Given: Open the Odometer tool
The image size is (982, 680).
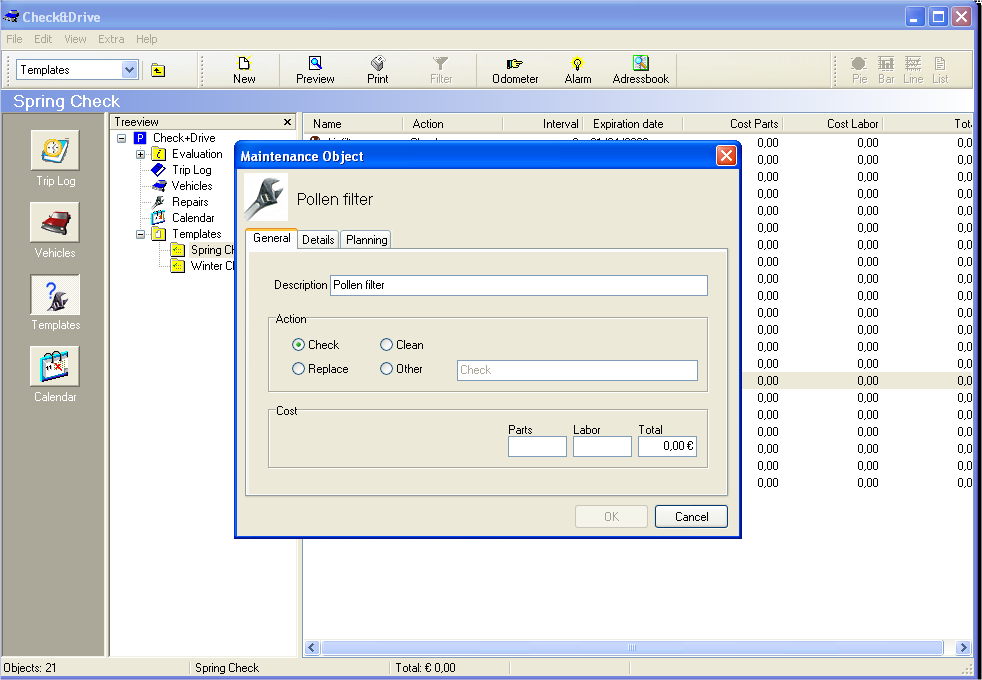Looking at the screenshot, I should [x=515, y=70].
